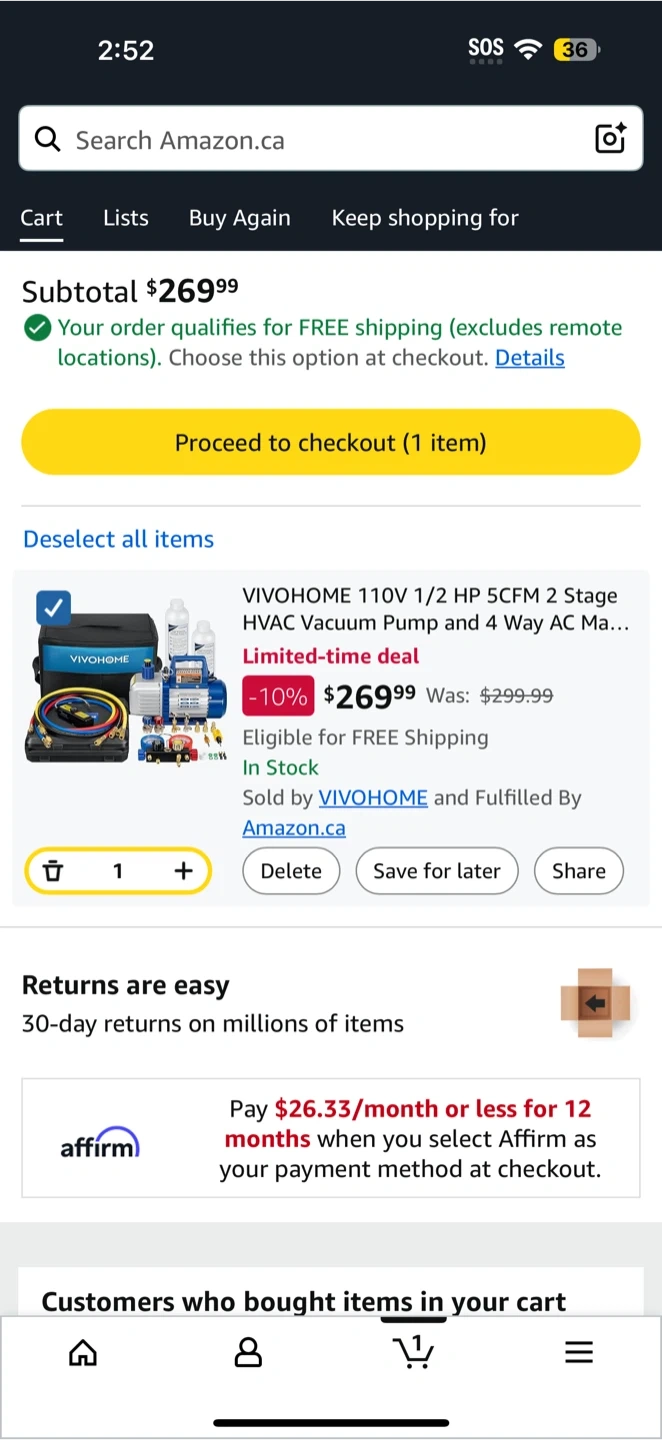Tap the camera lens search icon
662x1440 pixels.
point(610,138)
